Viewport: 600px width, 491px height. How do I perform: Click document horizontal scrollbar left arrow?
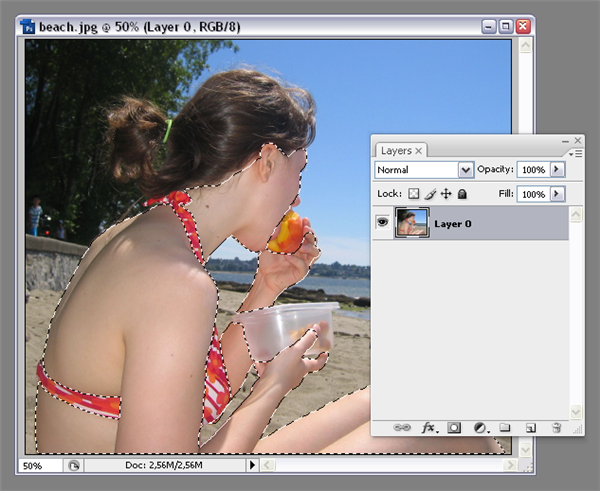(267, 465)
